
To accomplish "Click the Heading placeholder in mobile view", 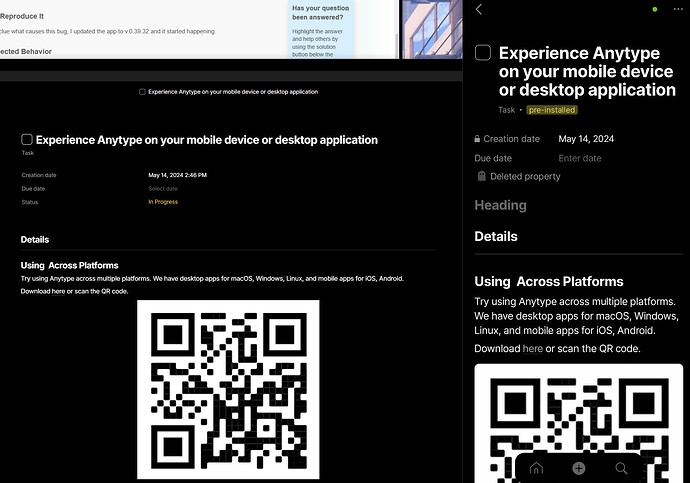I will pyautogui.click(x=500, y=205).
